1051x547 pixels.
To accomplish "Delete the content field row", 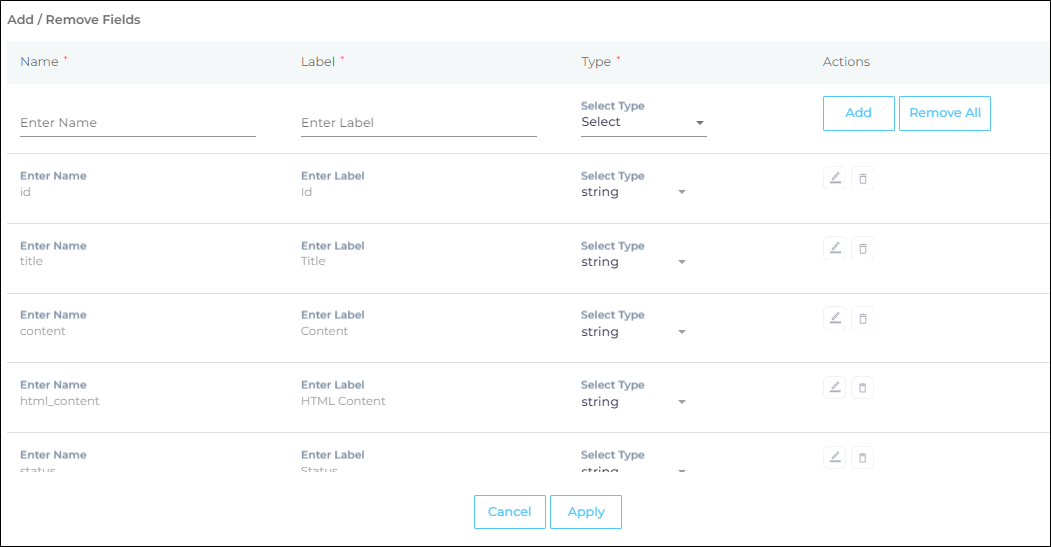I will (863, 318).
